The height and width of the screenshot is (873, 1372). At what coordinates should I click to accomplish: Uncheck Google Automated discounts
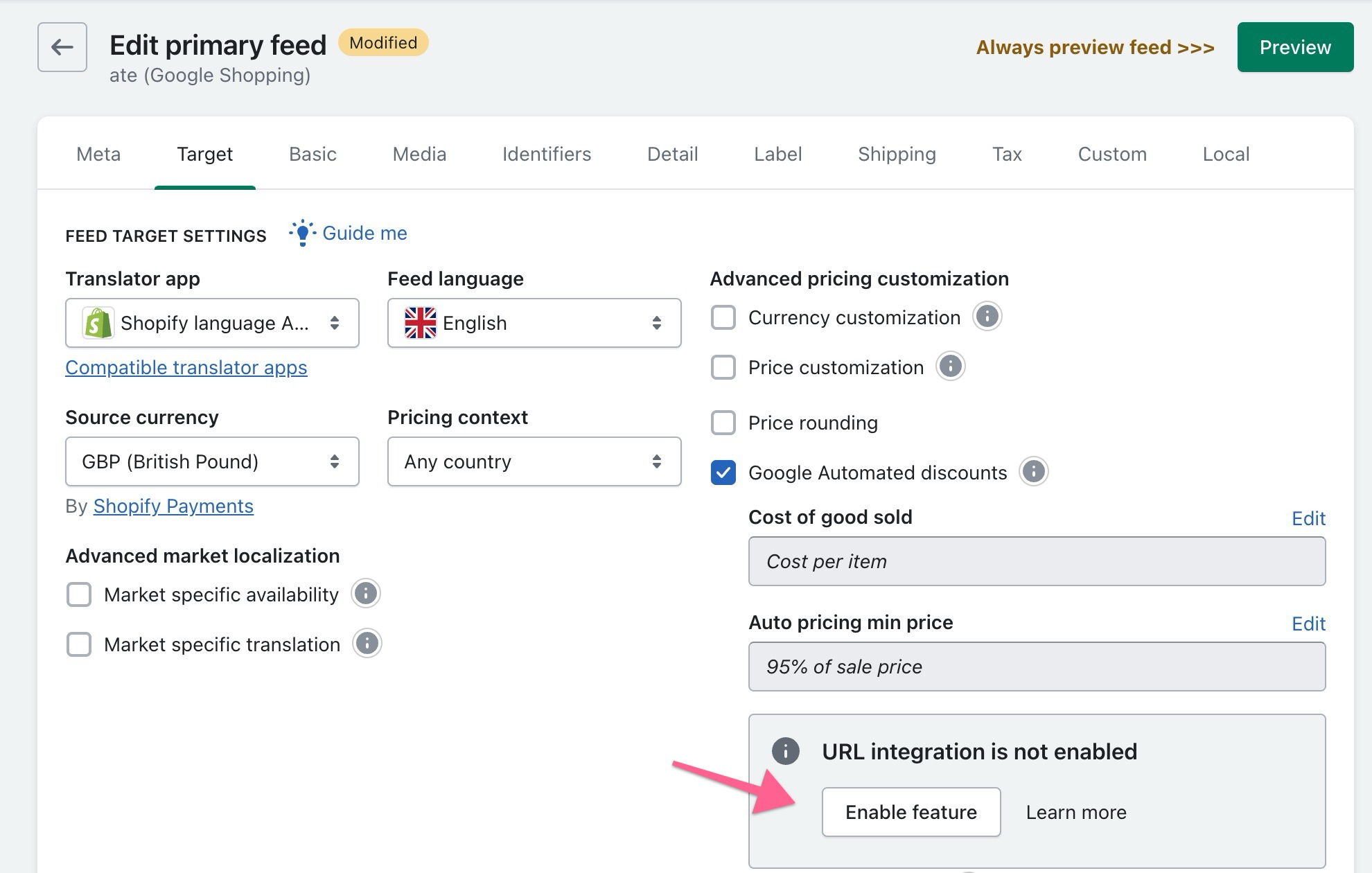723,473
